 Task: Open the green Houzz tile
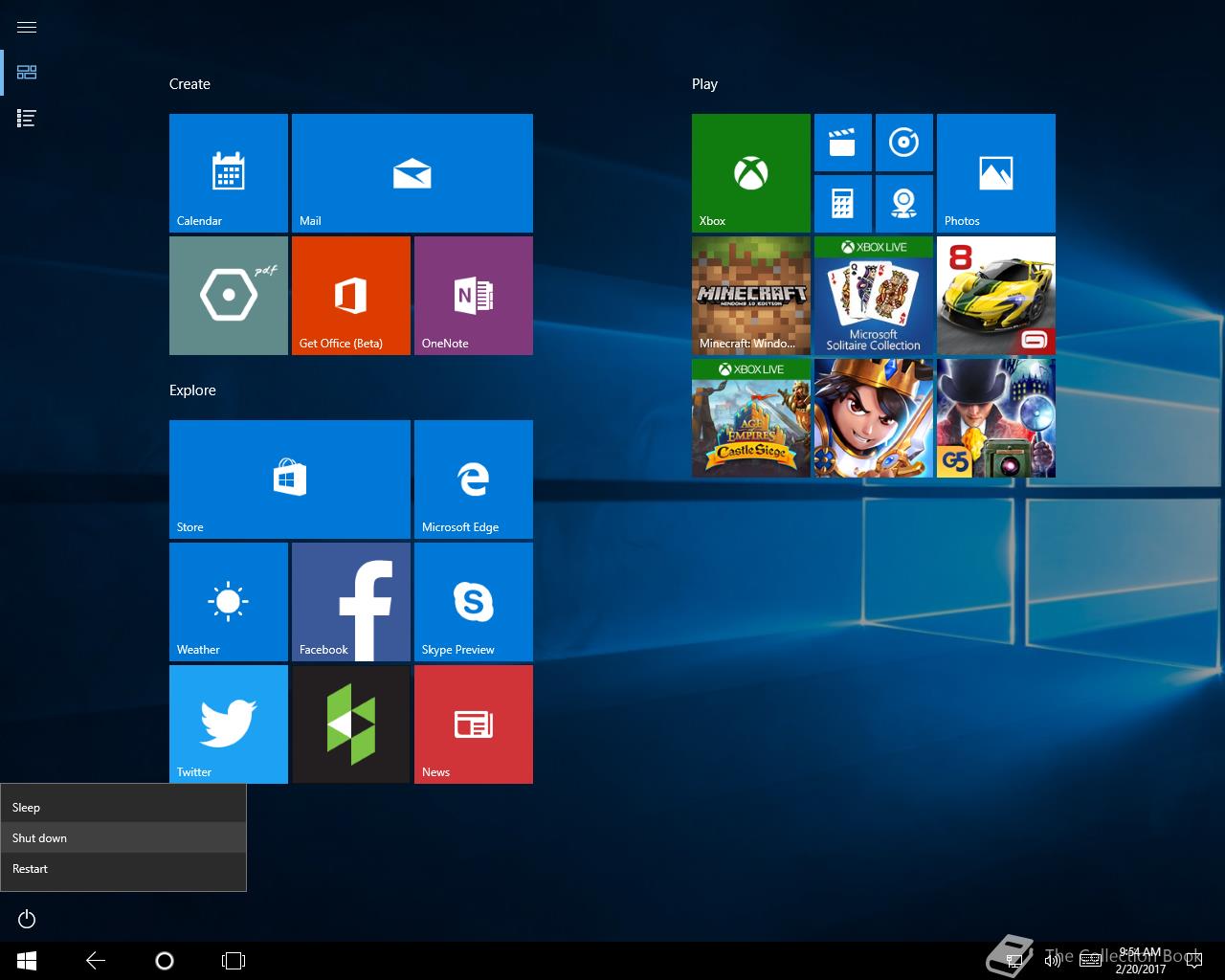pyautogui.click(x=351, y=724)
